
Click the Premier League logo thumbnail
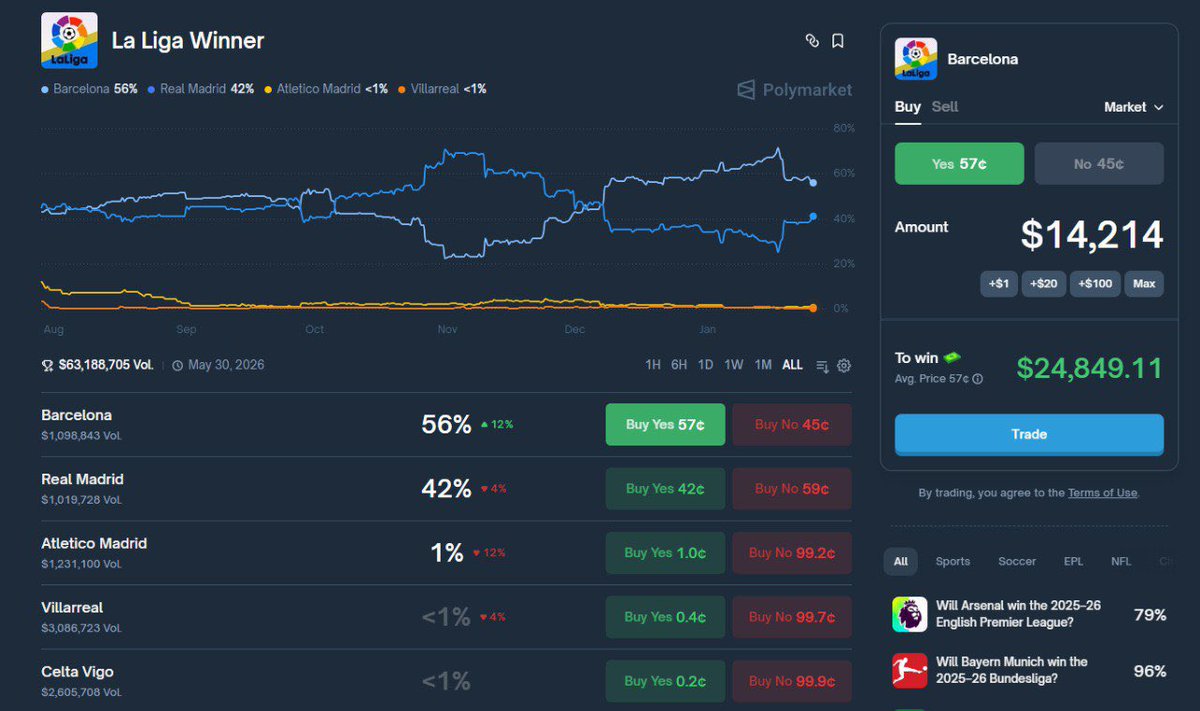[x=909, y=614]
